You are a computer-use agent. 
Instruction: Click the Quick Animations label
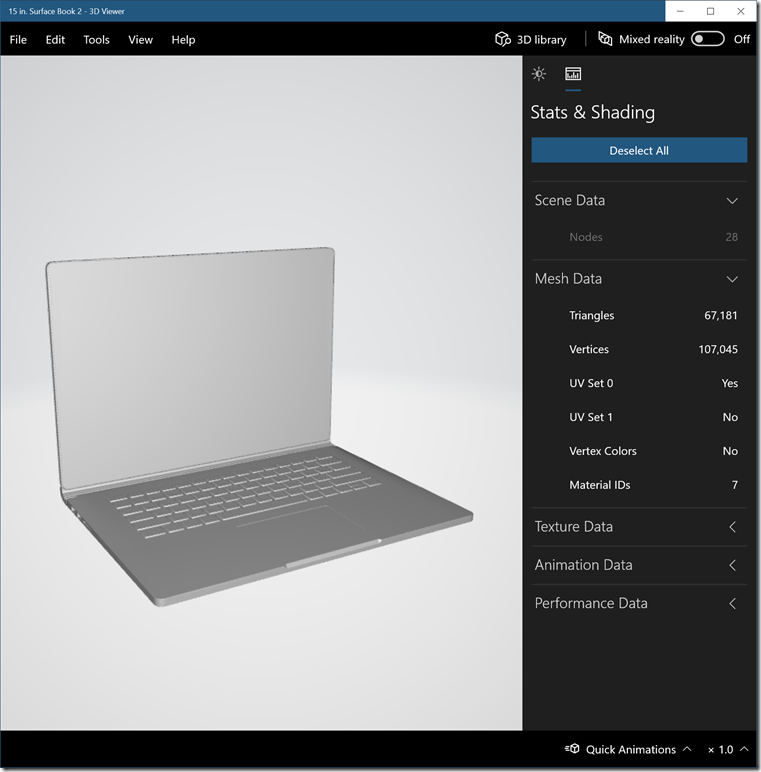tap(631, 749)
